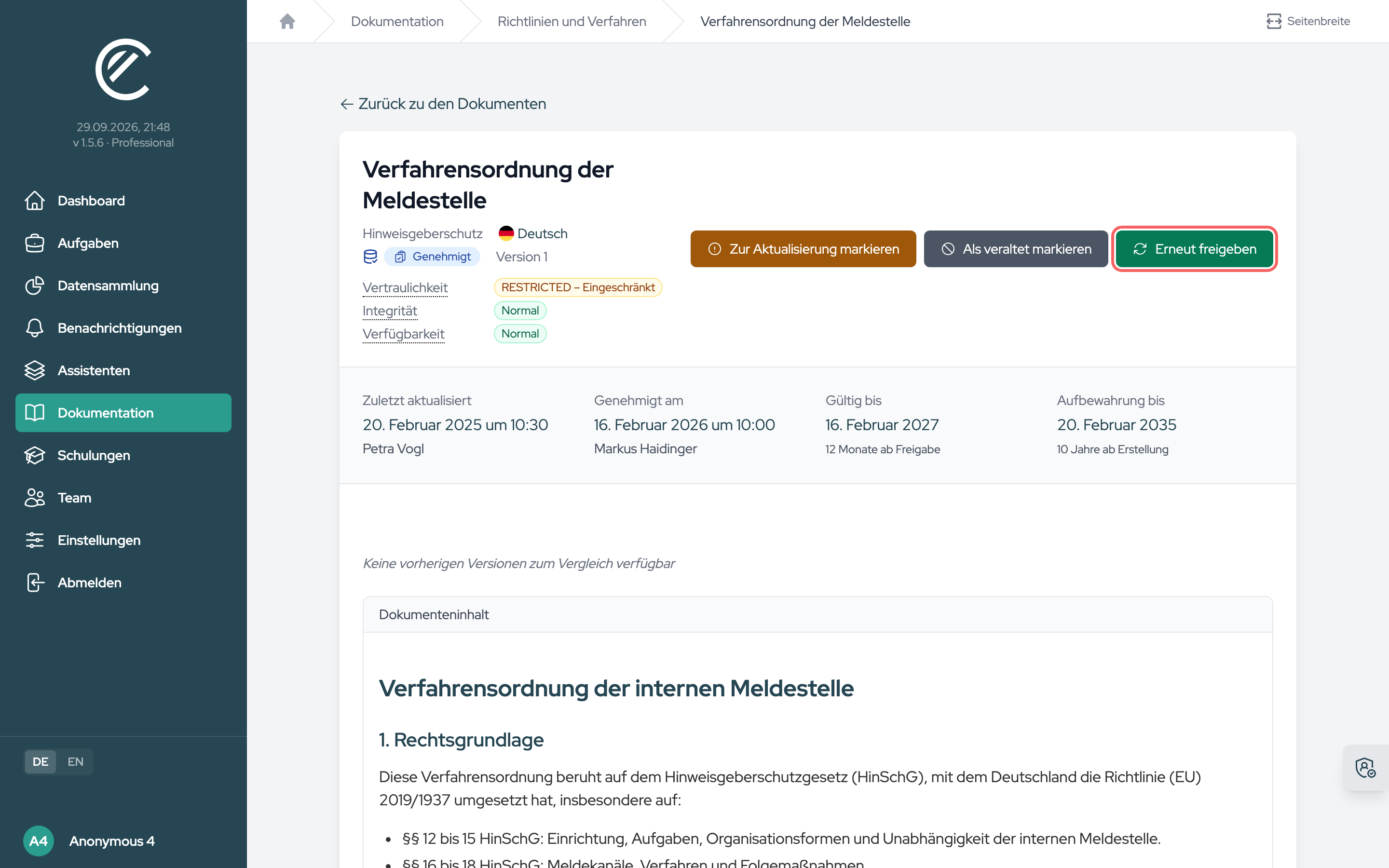1389x868 pixels.
Task: Click the app logo in sidebar
Action: pos(123,69)
